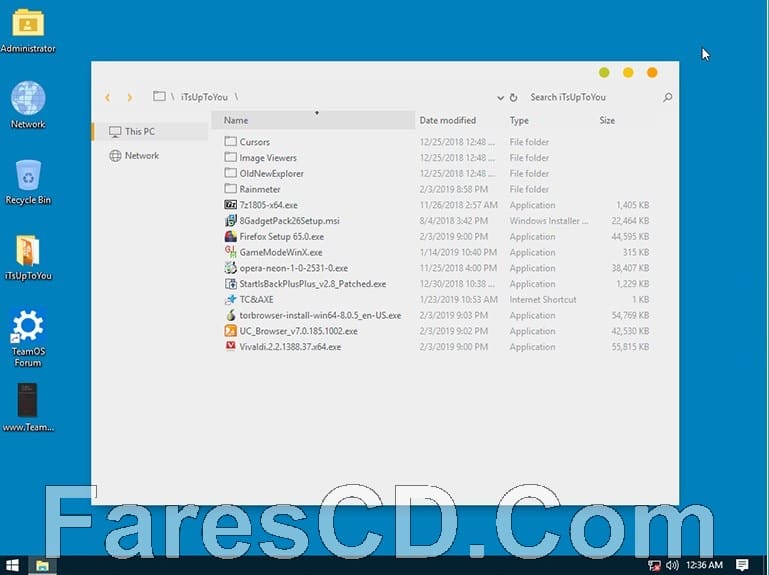Select the 8GadgetPack26Setup.msi installer icon
Viewport: 769px width, 575px height.
click(231, 220)
